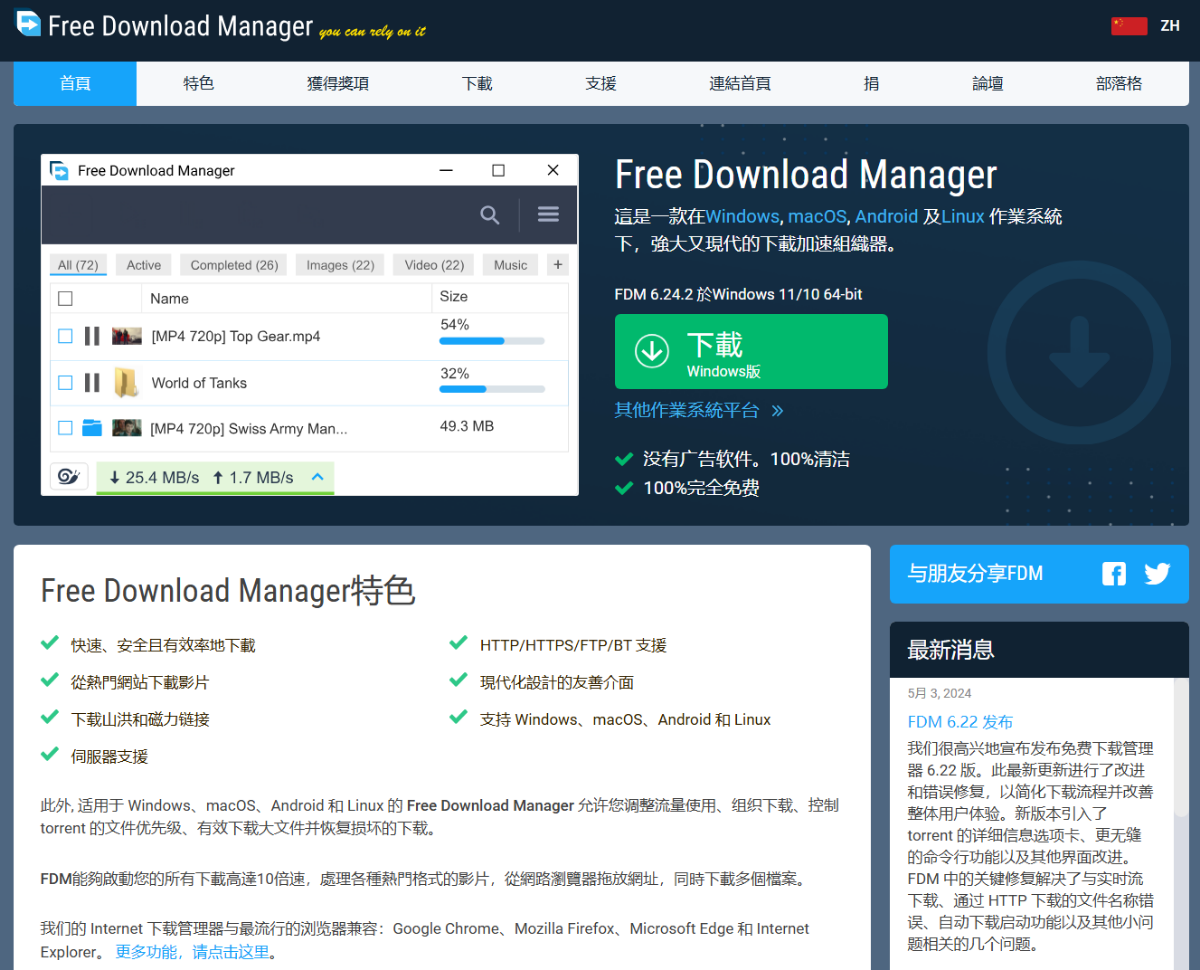Click the search magnifier in FDM app preview
This screenshot has width=1200, height=970.
click(x=490, y=215)
